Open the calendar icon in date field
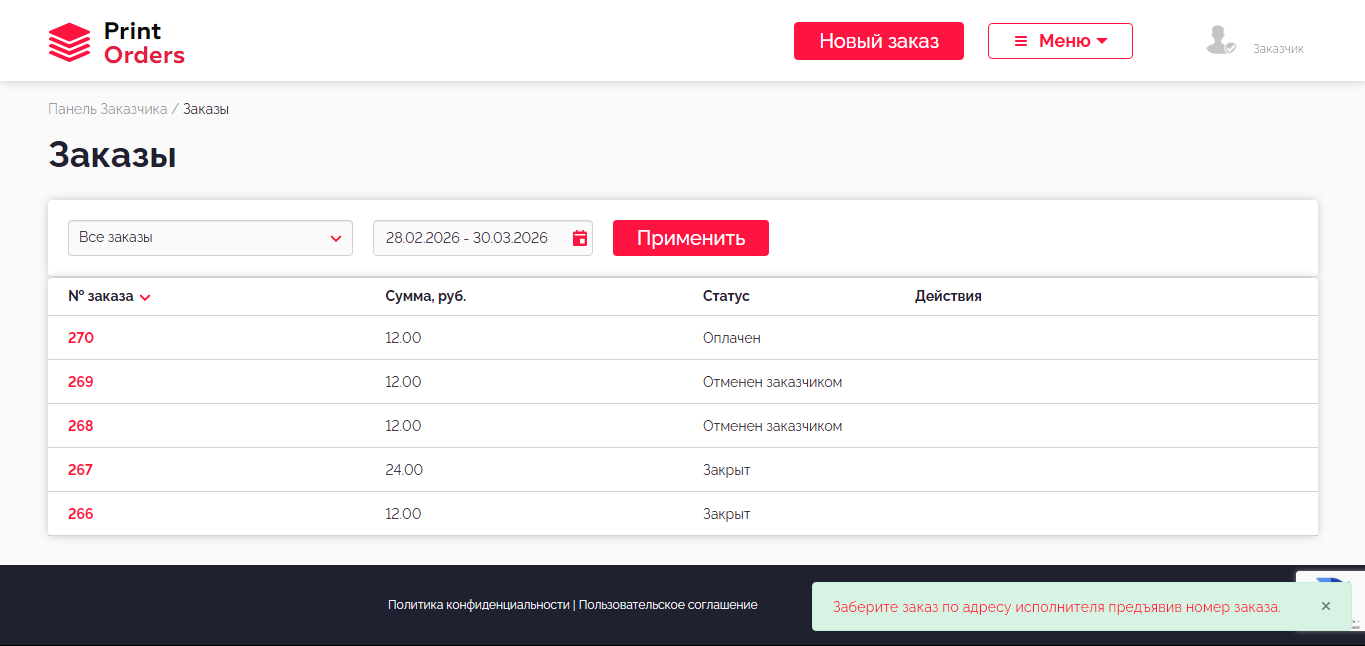This screenshot has width=1365, height=646. coord(579,238)
